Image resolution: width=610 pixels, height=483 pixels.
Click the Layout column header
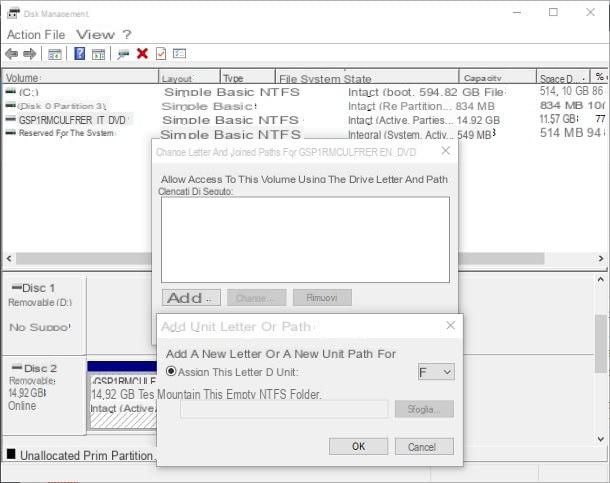point(189,77)
